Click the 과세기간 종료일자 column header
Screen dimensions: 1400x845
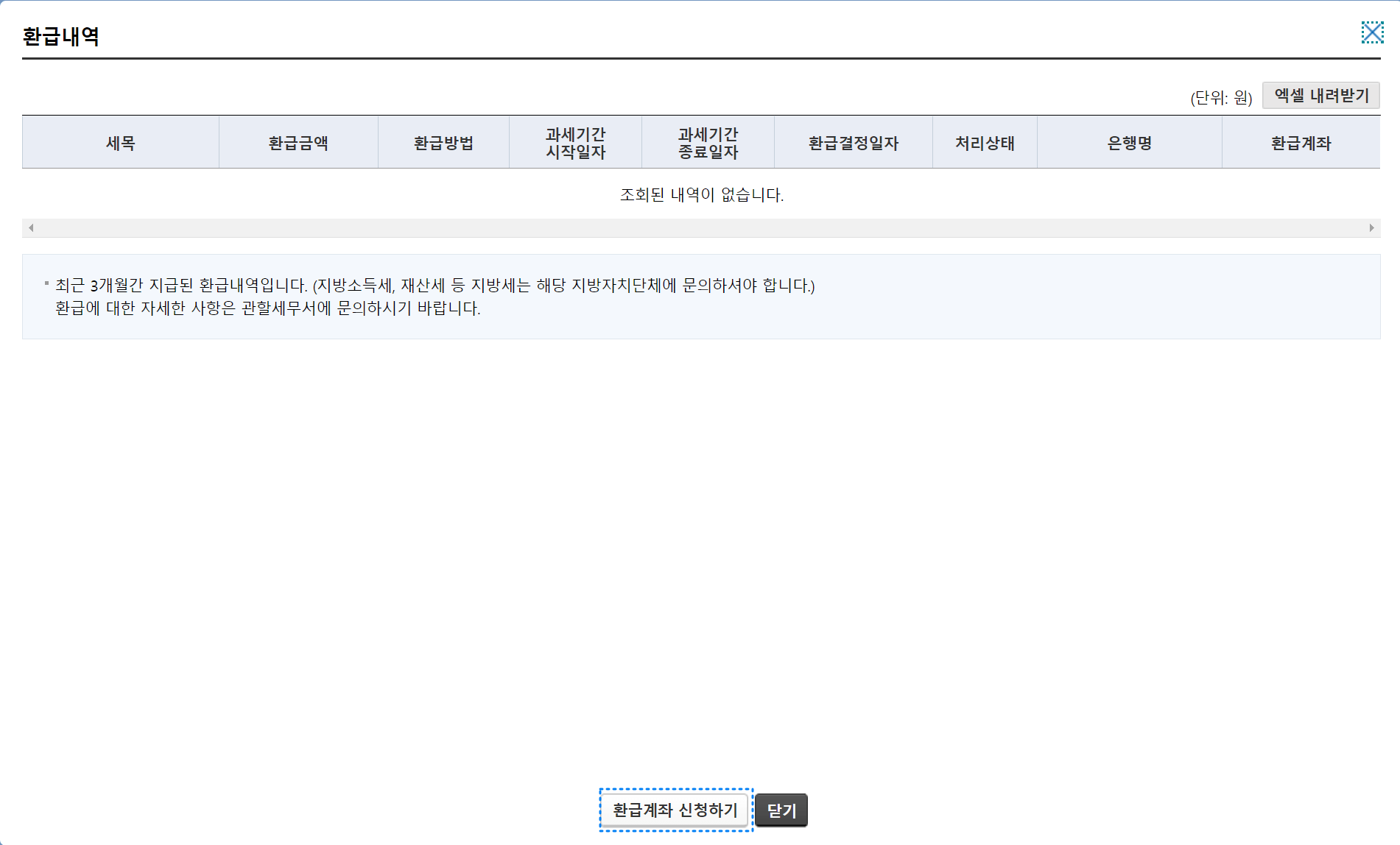point(708,142)
